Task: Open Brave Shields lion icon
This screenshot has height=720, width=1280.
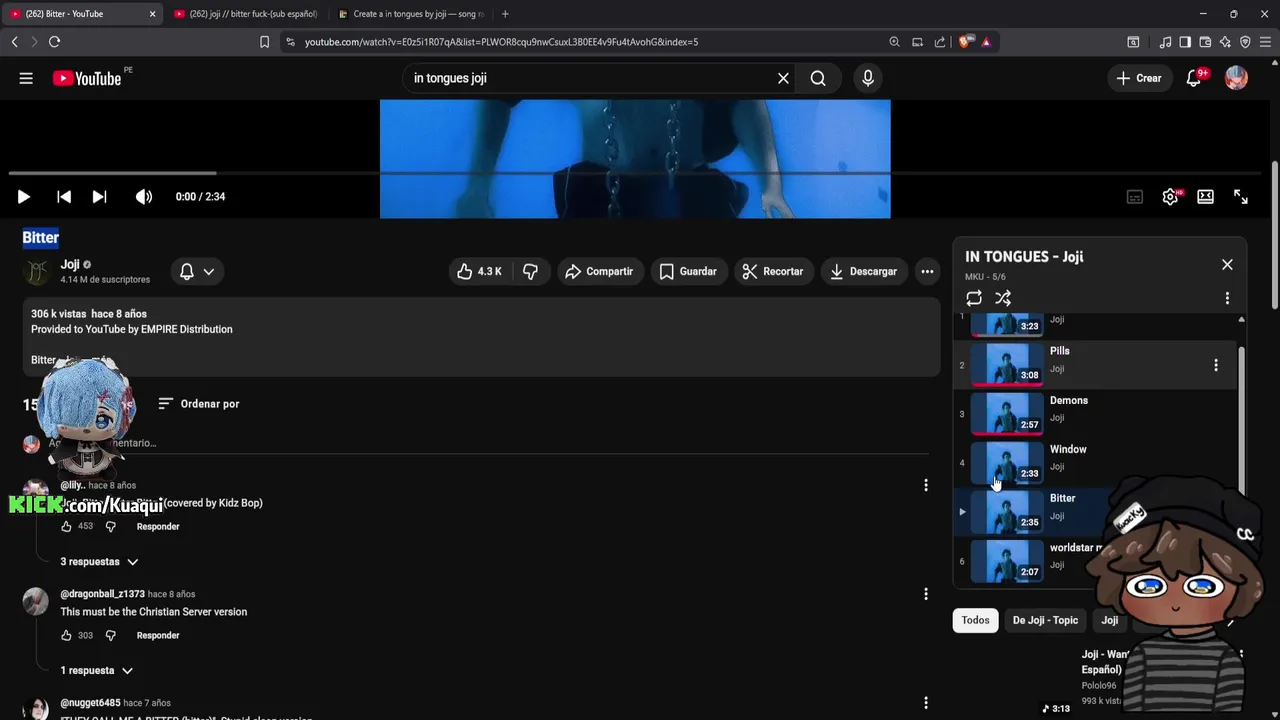Action: pyautogui.click(x=965, y=42)
